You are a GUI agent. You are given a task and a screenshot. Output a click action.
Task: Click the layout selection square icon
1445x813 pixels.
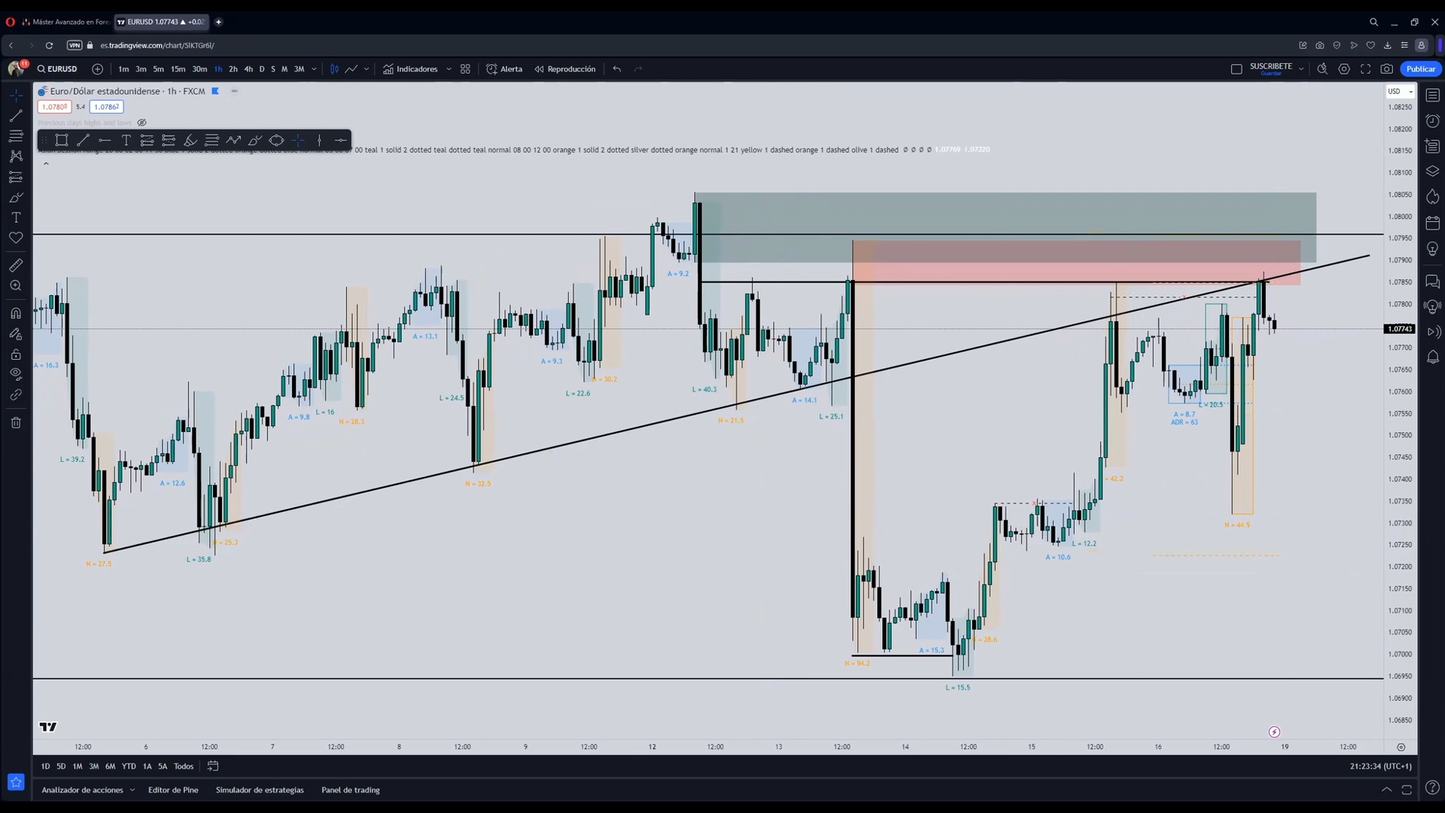pyautogui.click(x=1237, y=69)
